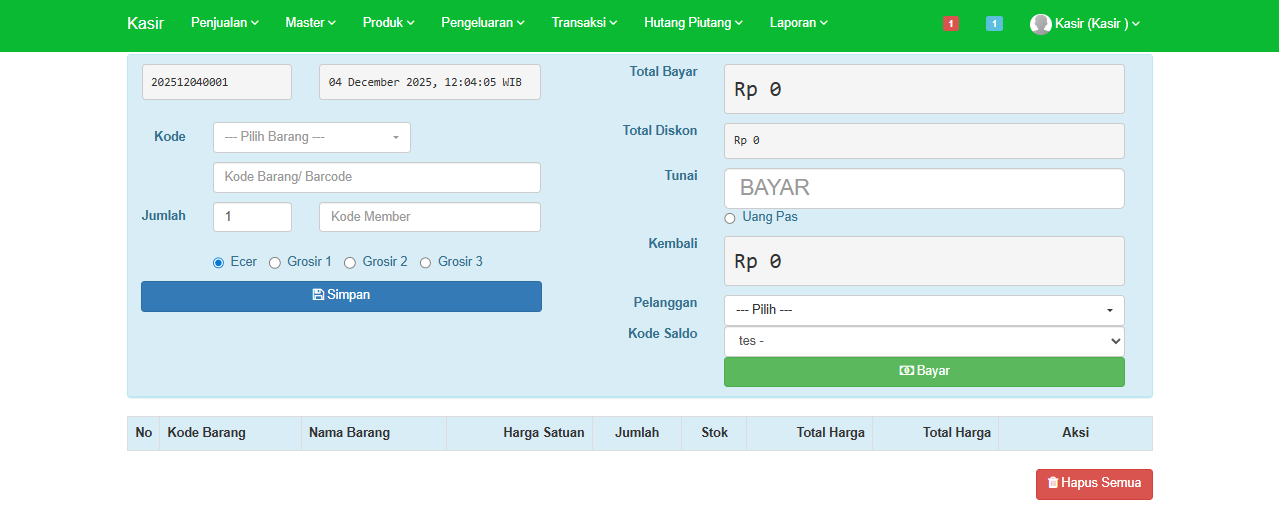Select the Ecer price option

coord(218,263)
